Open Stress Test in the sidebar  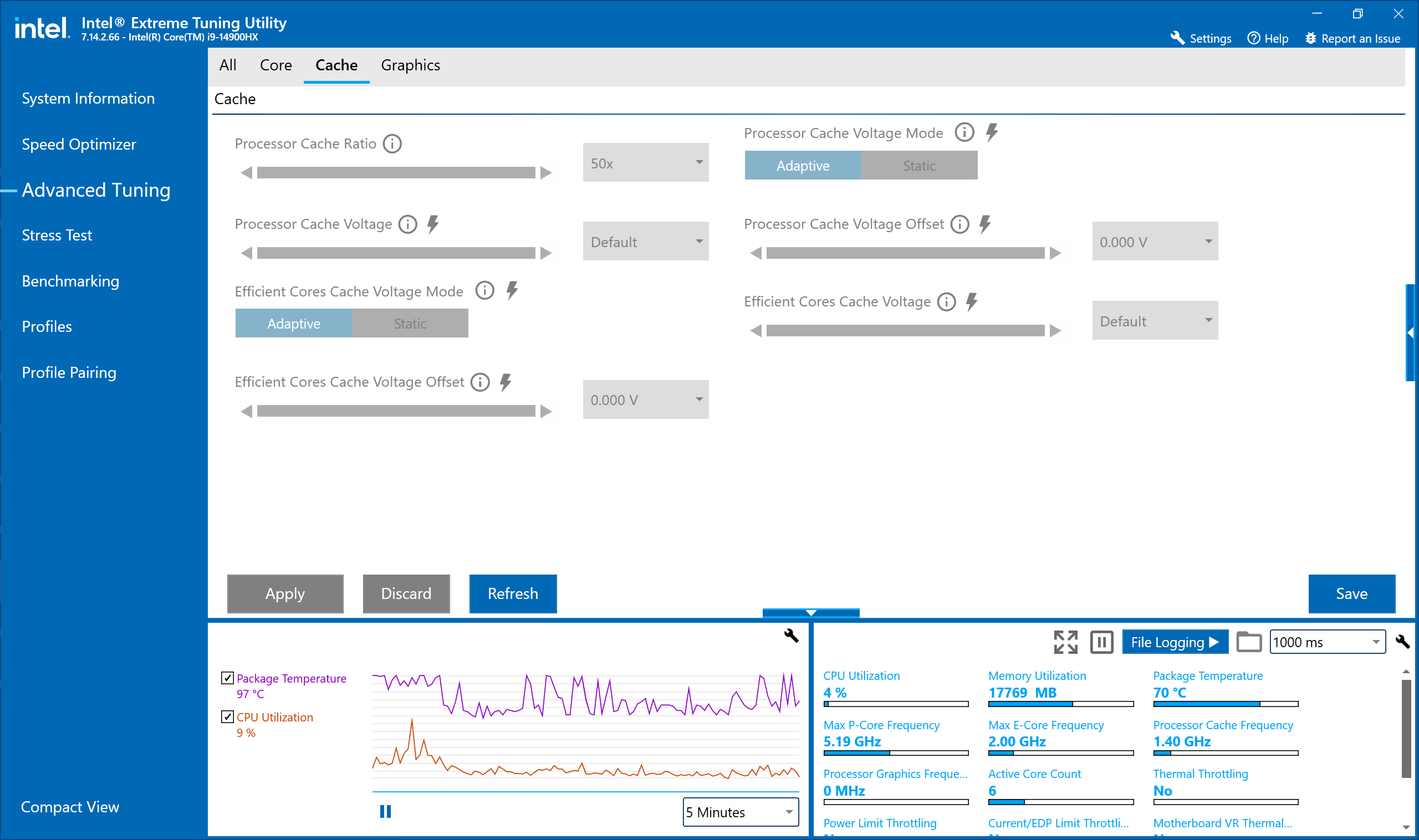click(57, 235)
